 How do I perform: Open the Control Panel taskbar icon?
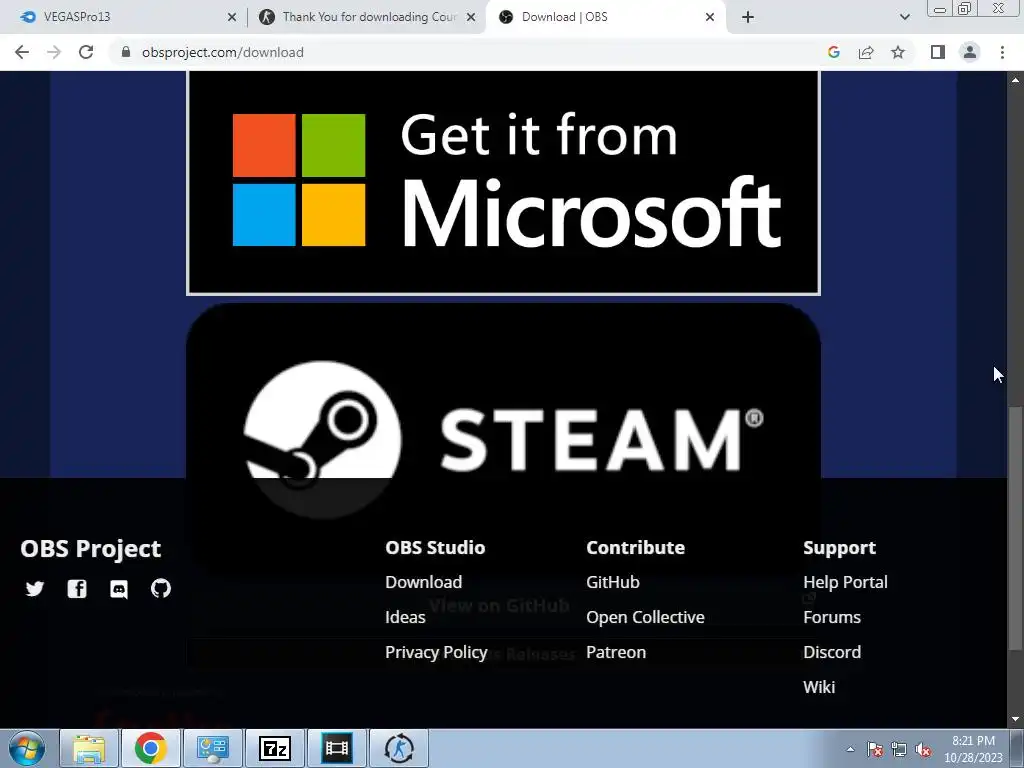click(x=213, y=748)
